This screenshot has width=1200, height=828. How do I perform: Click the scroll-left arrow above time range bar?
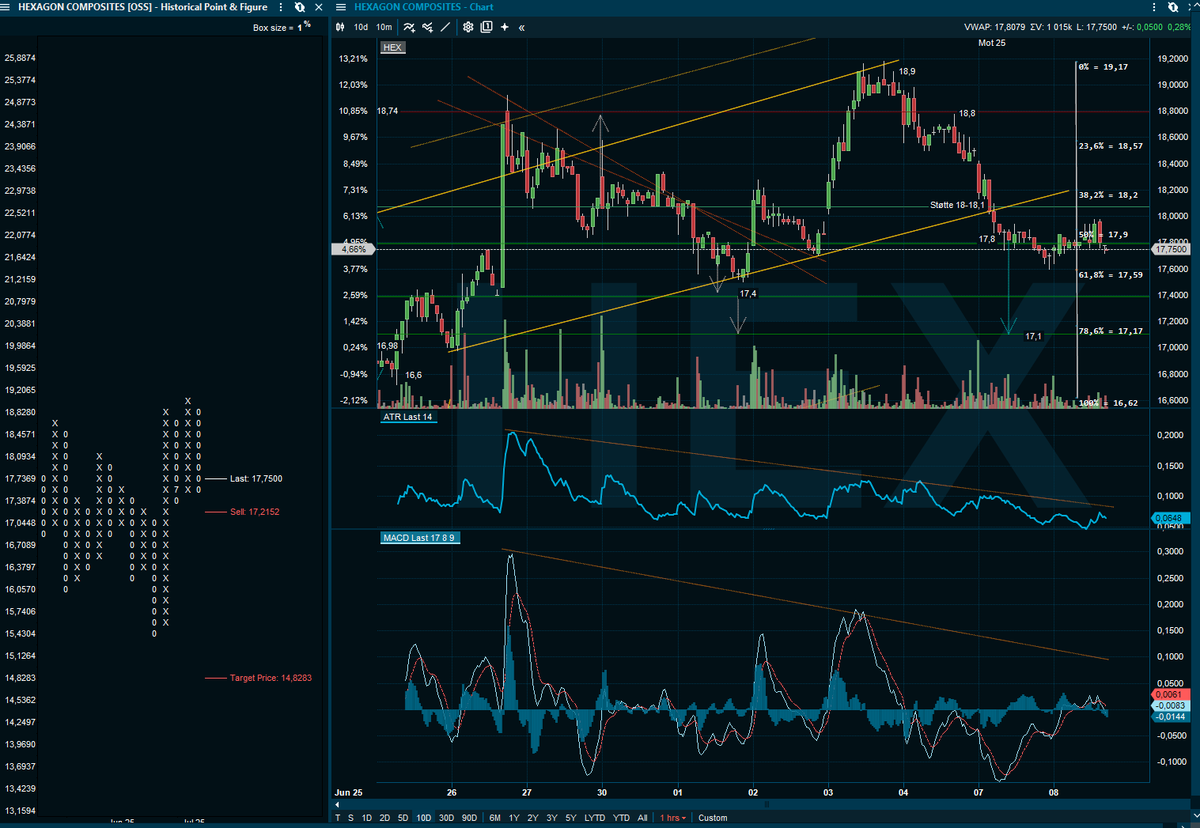tap(338, 803)
